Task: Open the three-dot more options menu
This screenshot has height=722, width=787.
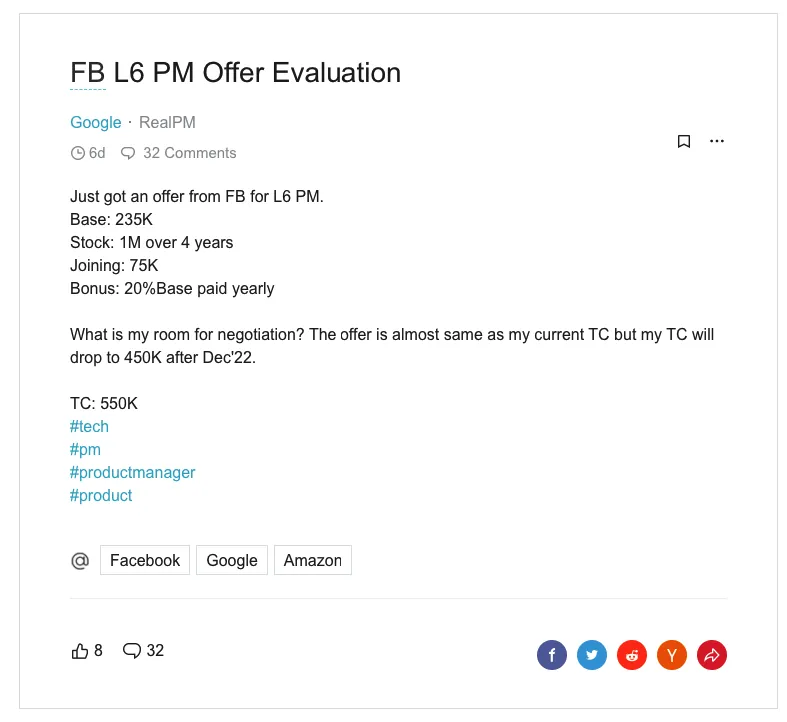Action: [716, 142]
